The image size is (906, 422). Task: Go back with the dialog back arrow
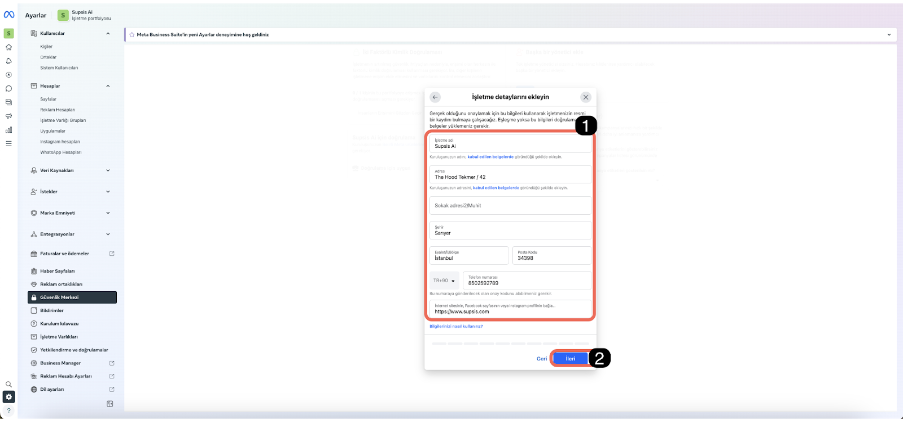[x=436, y=97]
